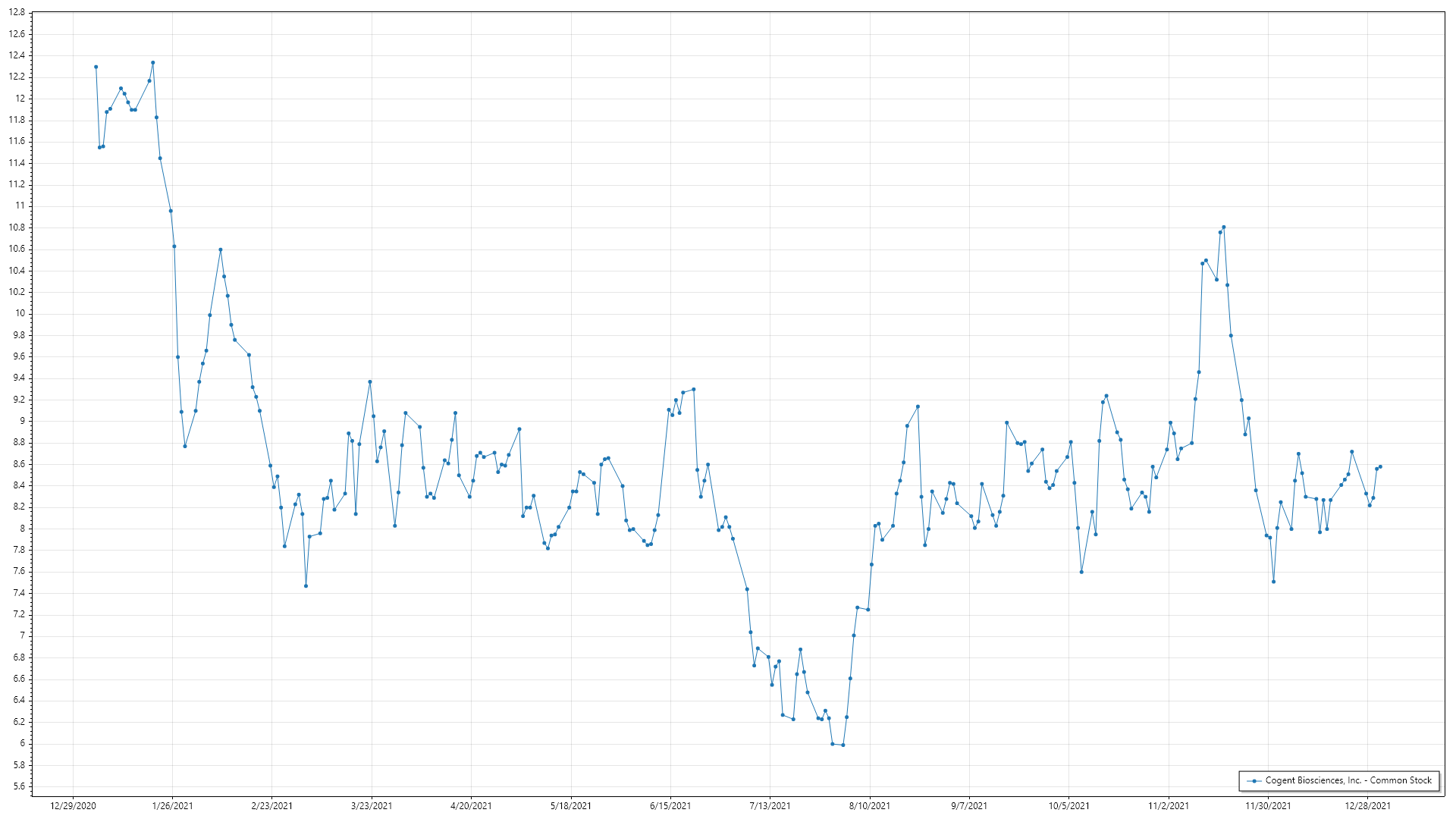Click the 10.8 y-axis tick label
Viewport: 1456px width, 819px height.
pyautogui.click(x=17, y=227)
